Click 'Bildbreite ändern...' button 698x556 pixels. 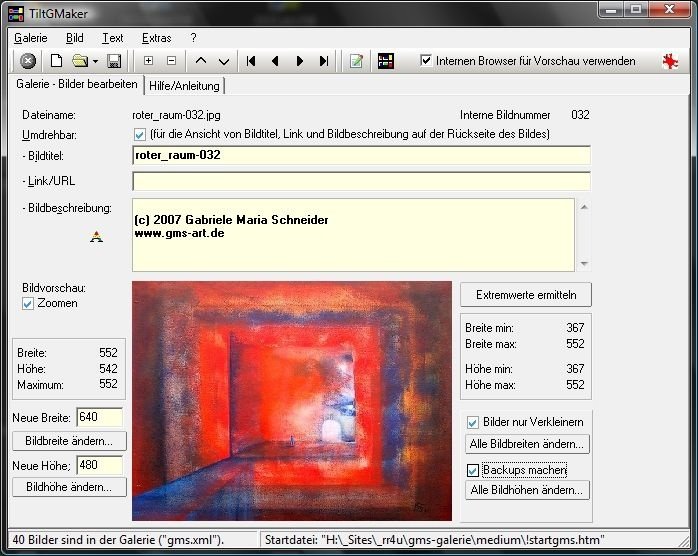[x=69, y=441]
